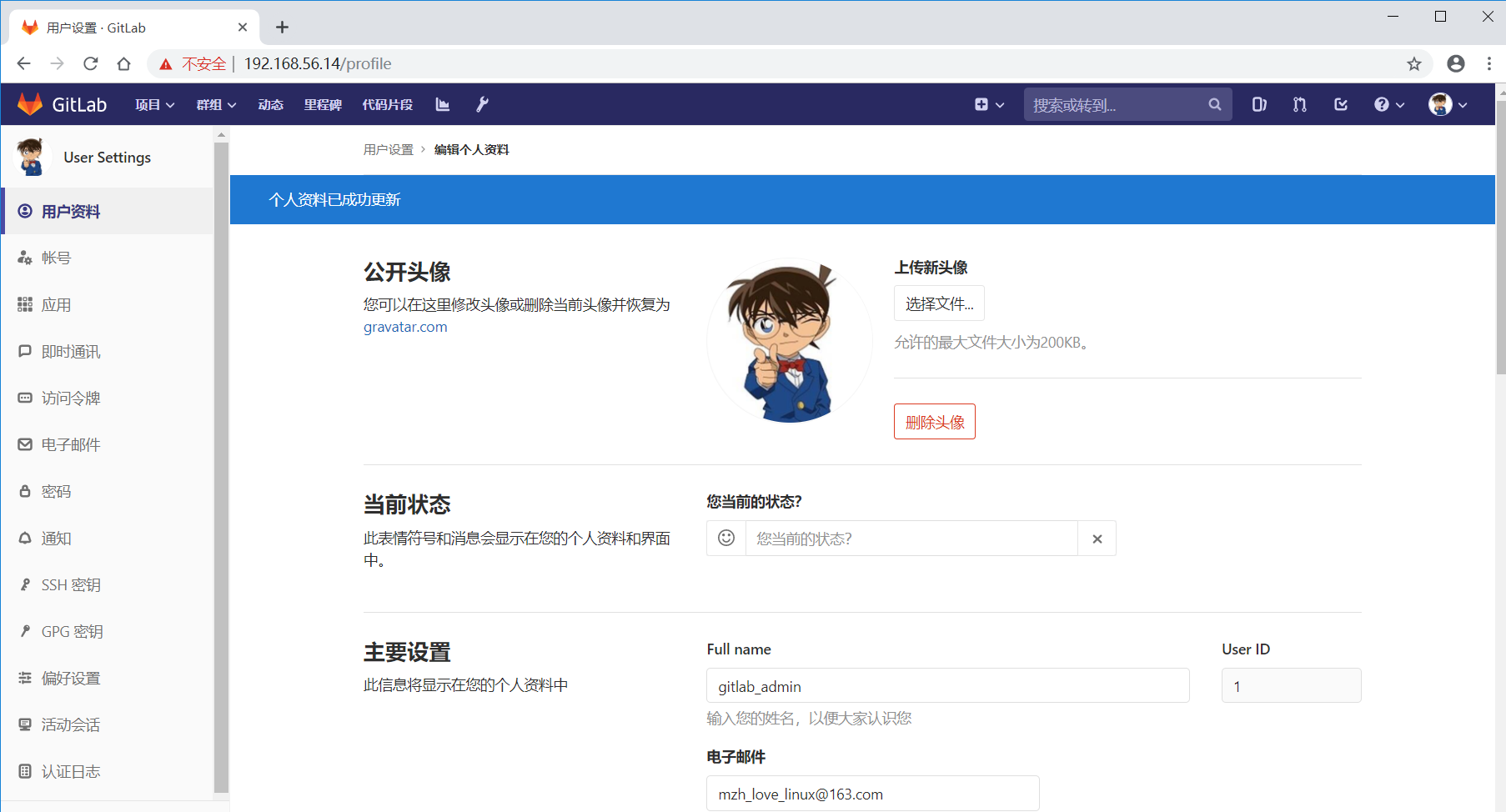Click the GitLab fox logo in navbar
Screen dimensions: 1506x812
(x=30, y=104)
